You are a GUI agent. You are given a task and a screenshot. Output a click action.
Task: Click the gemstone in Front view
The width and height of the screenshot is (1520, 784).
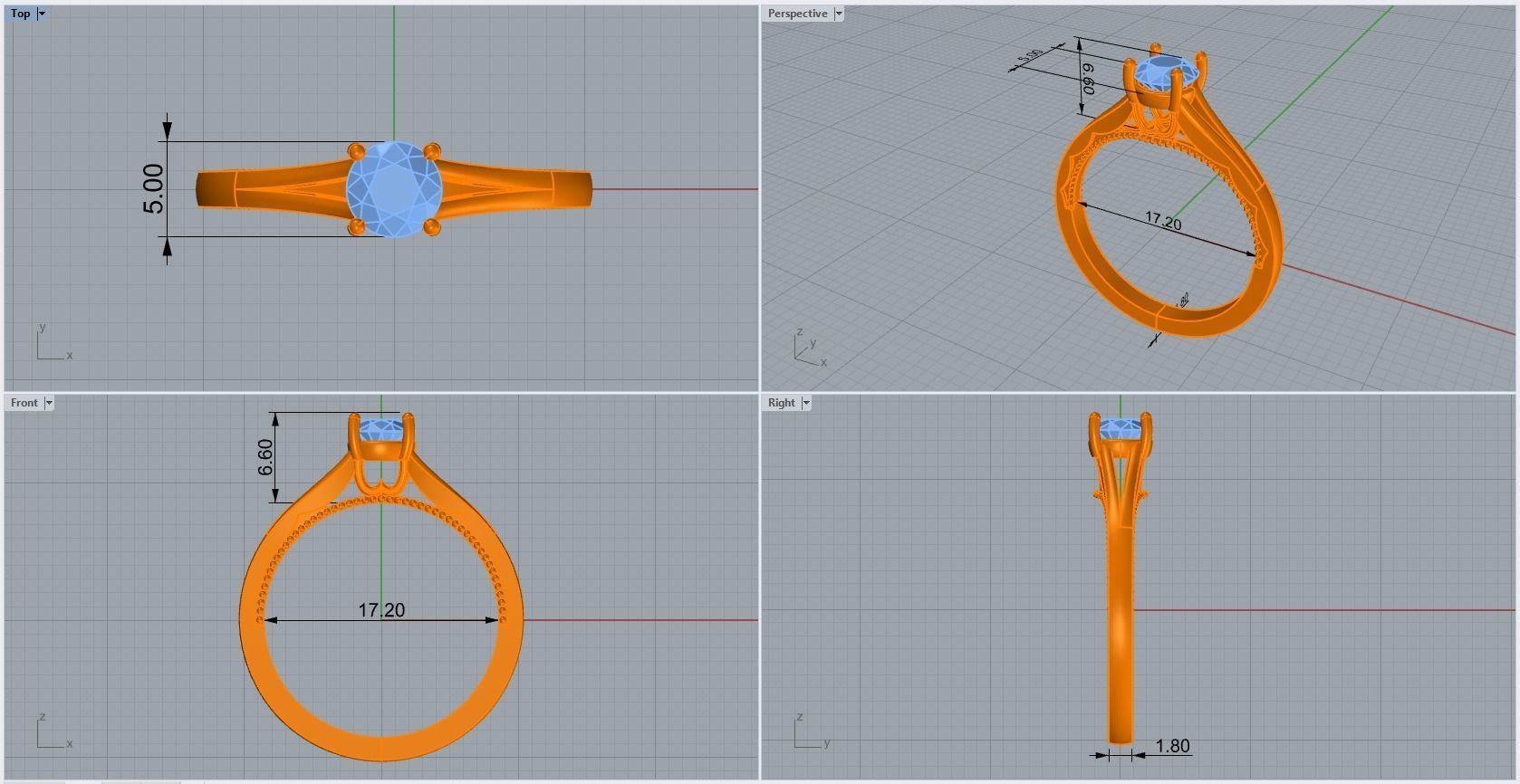point(381,430)
